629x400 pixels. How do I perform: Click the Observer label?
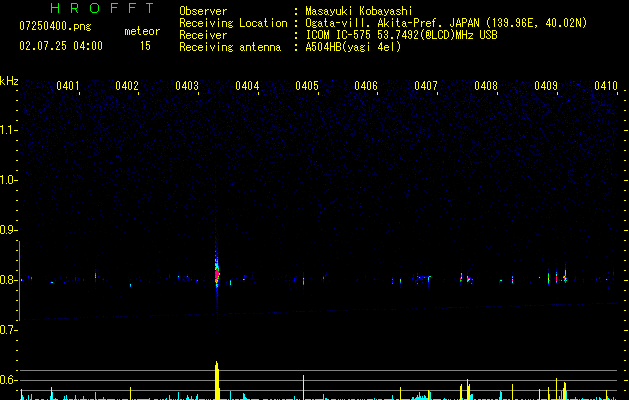[203, 11]
